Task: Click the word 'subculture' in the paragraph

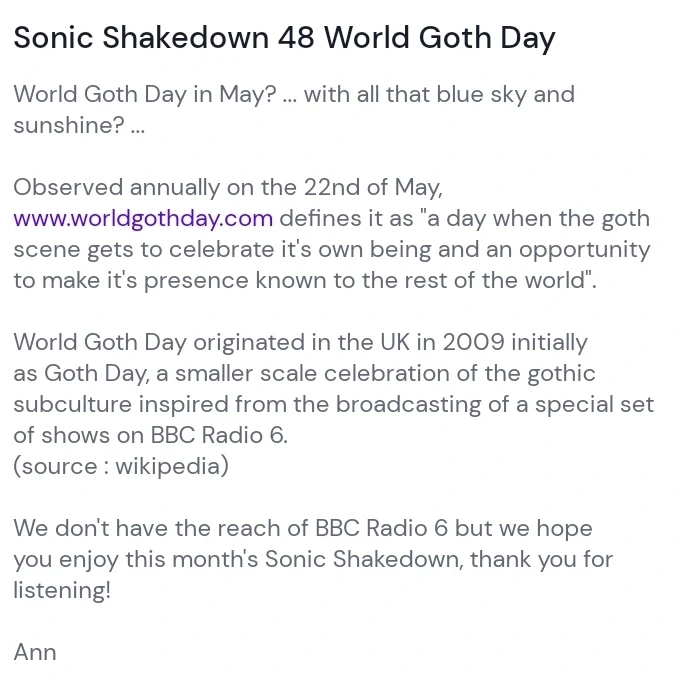Action: click(72, 404)
